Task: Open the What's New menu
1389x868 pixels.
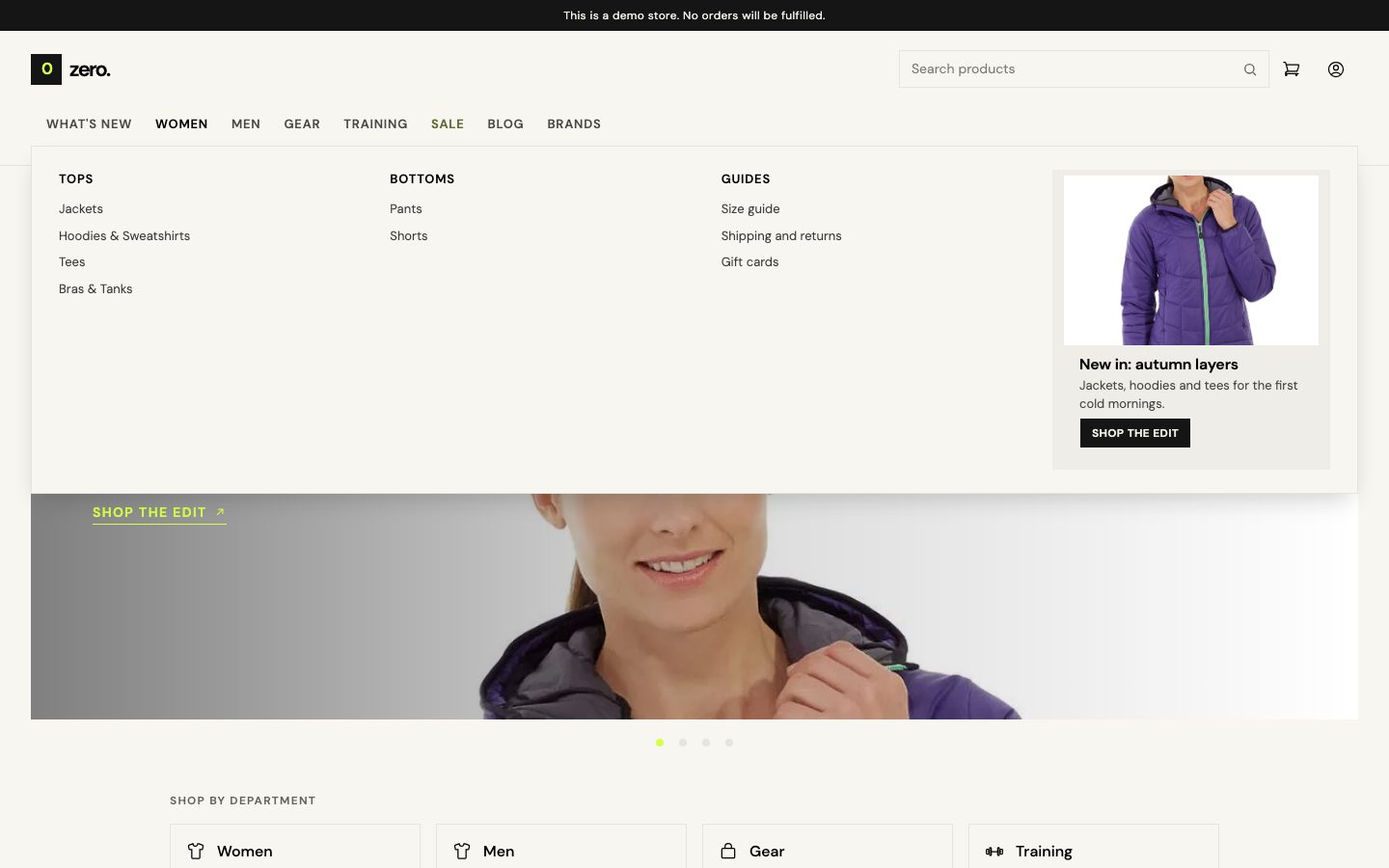Action: (x=89, y=123)
